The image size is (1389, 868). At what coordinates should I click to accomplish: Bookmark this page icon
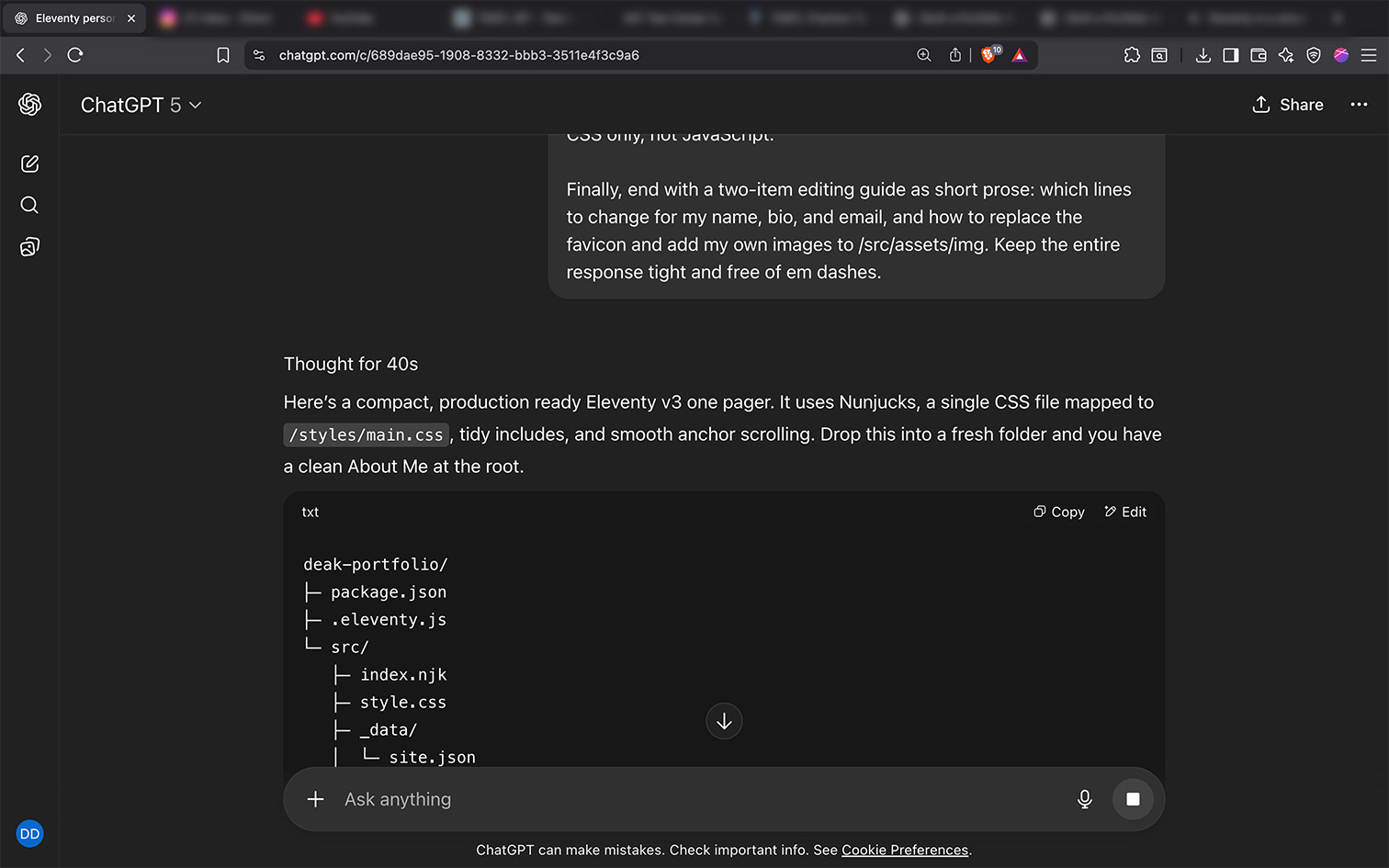pos(223,55)
